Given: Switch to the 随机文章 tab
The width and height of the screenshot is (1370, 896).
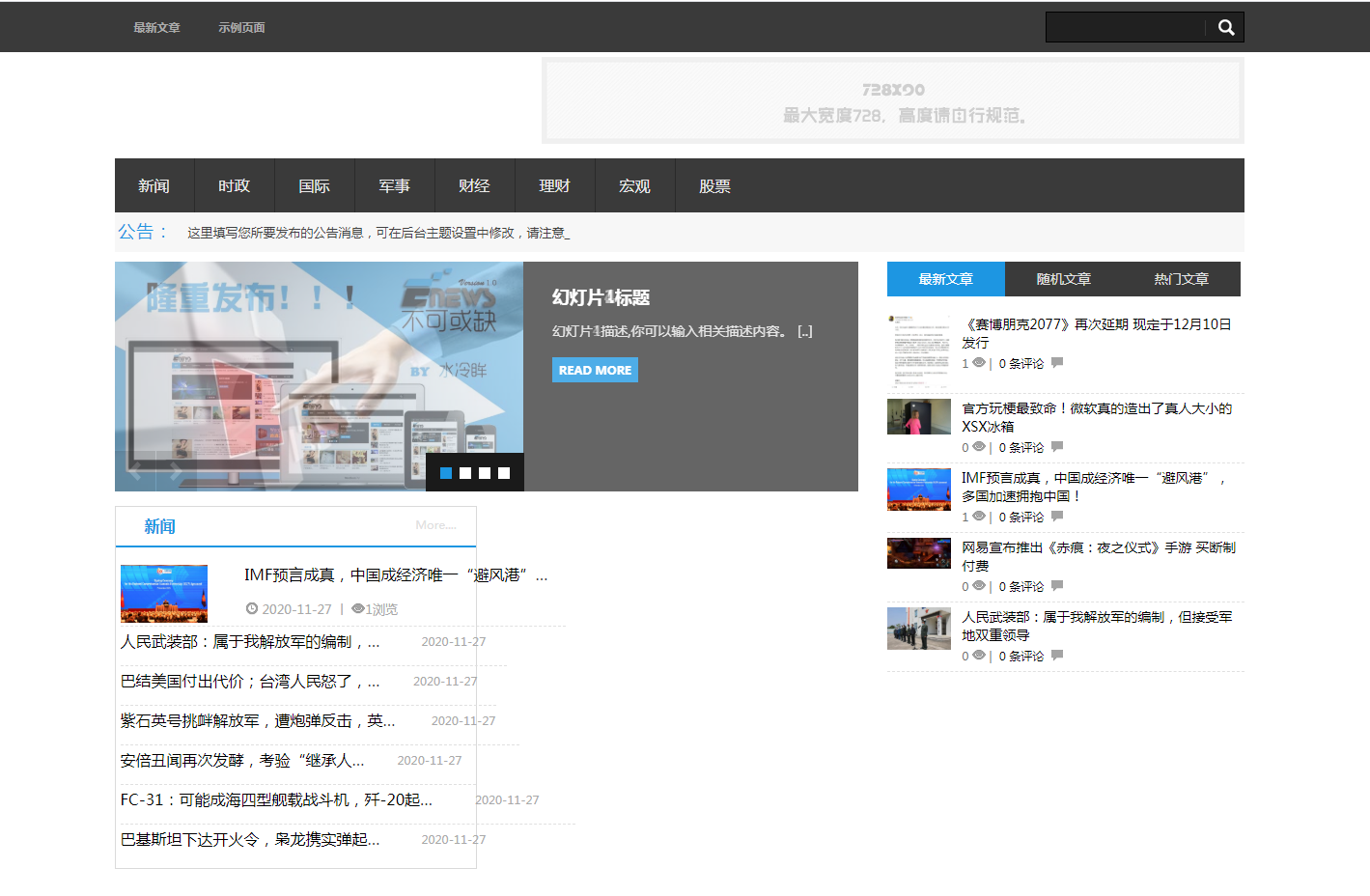Looking at the screenshot, I should click(1063, 279).
